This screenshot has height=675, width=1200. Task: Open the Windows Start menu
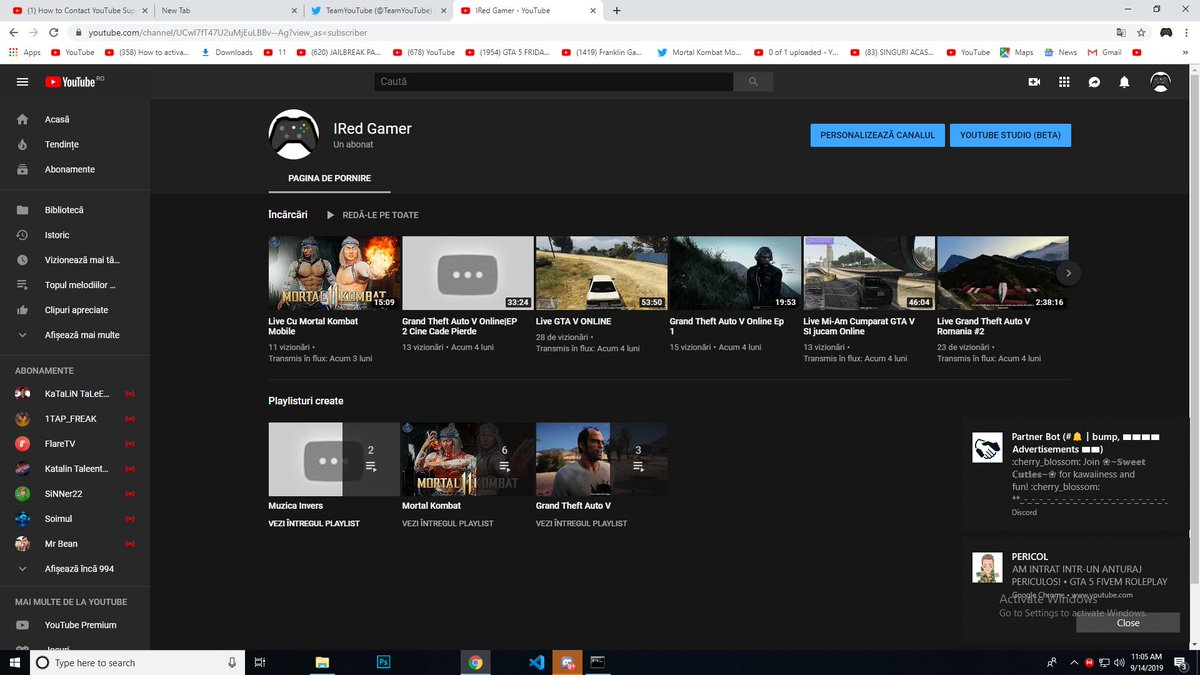(14, 662)
